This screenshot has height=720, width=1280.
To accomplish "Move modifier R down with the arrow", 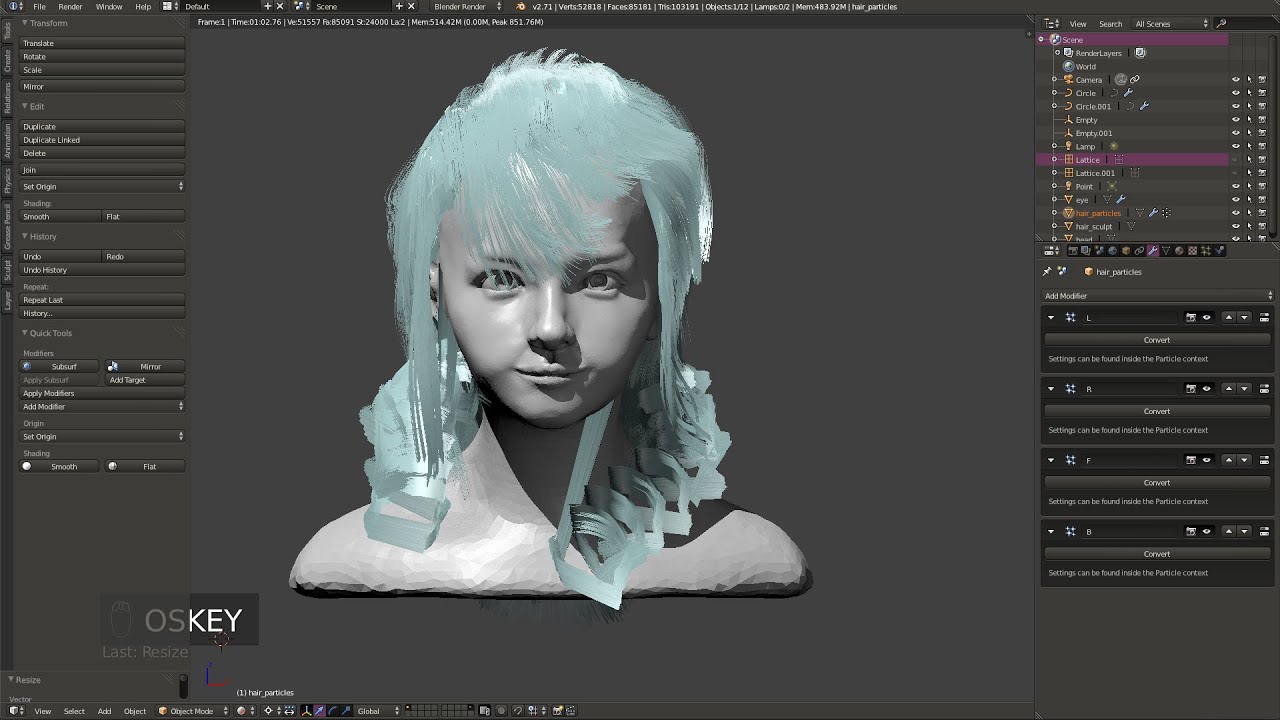I will point(1244,389).
